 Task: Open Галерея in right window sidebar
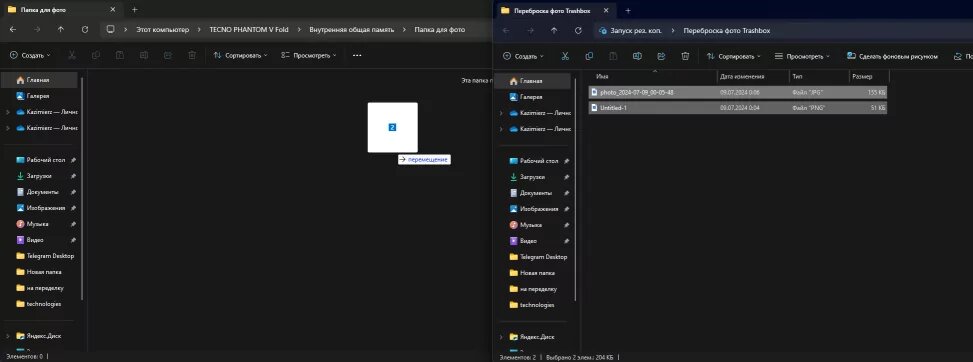click(x=532, y=97)
